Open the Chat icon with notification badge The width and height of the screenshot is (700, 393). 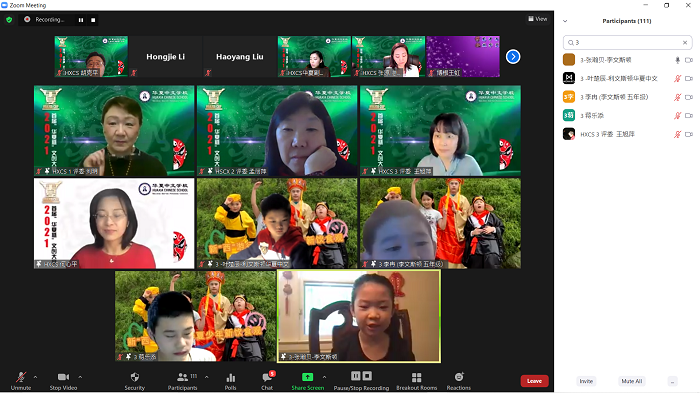tap(267, 377)
